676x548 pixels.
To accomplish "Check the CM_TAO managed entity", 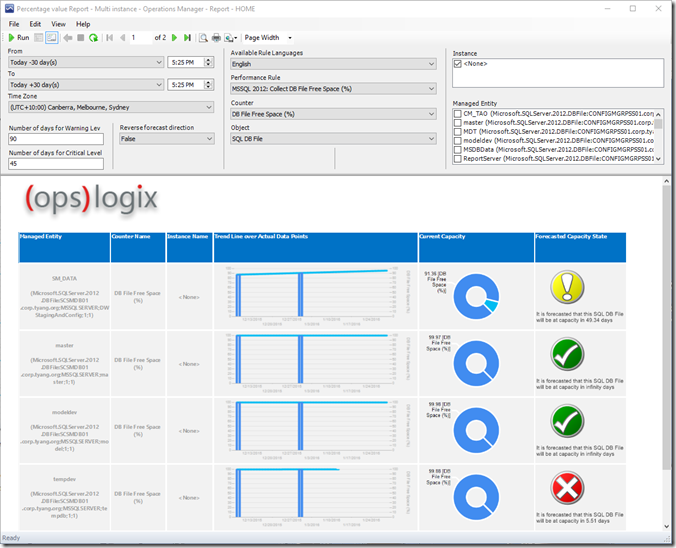I will click(x=457, y=114).
